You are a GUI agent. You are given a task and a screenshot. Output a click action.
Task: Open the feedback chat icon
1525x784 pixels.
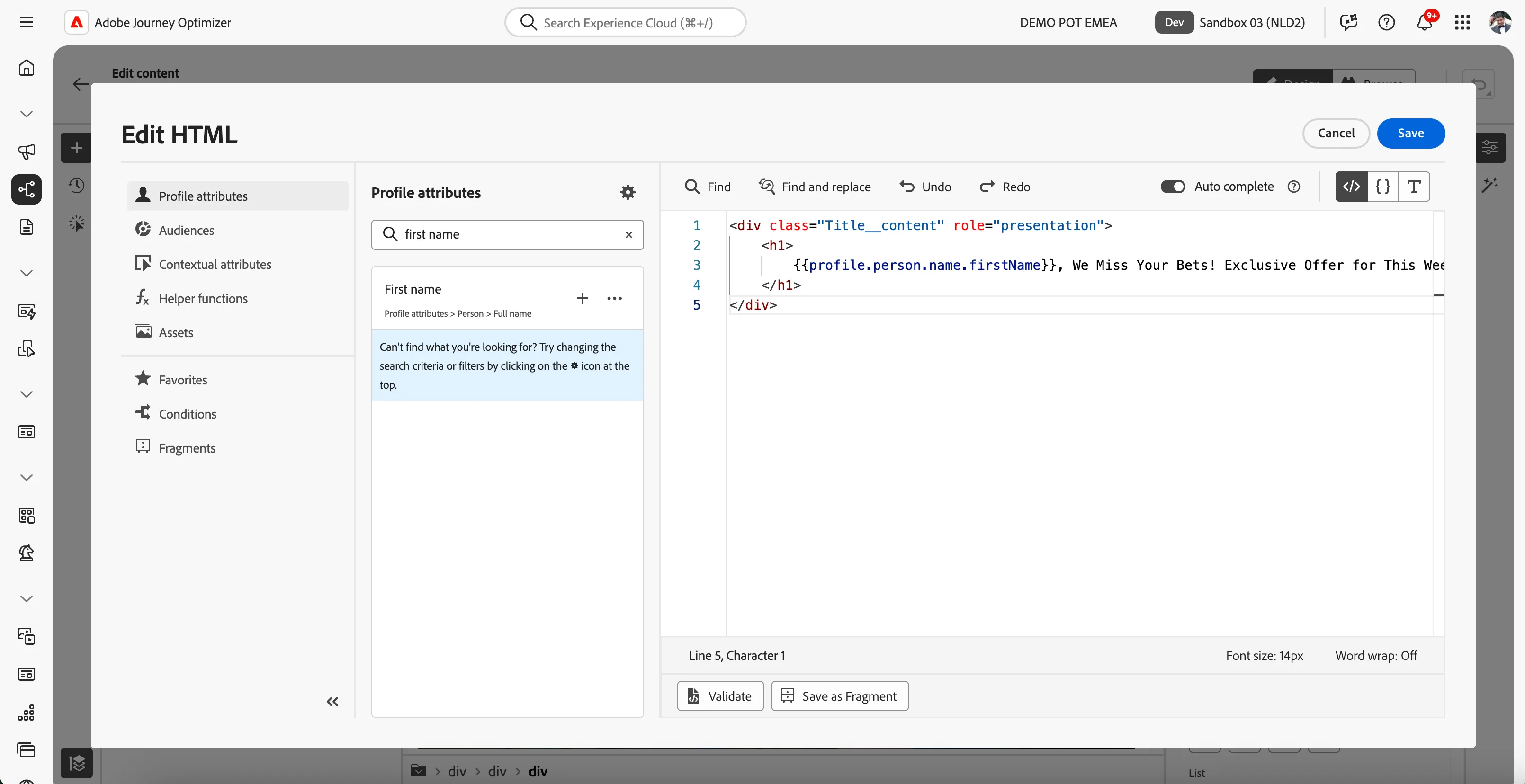(1349, 22)
